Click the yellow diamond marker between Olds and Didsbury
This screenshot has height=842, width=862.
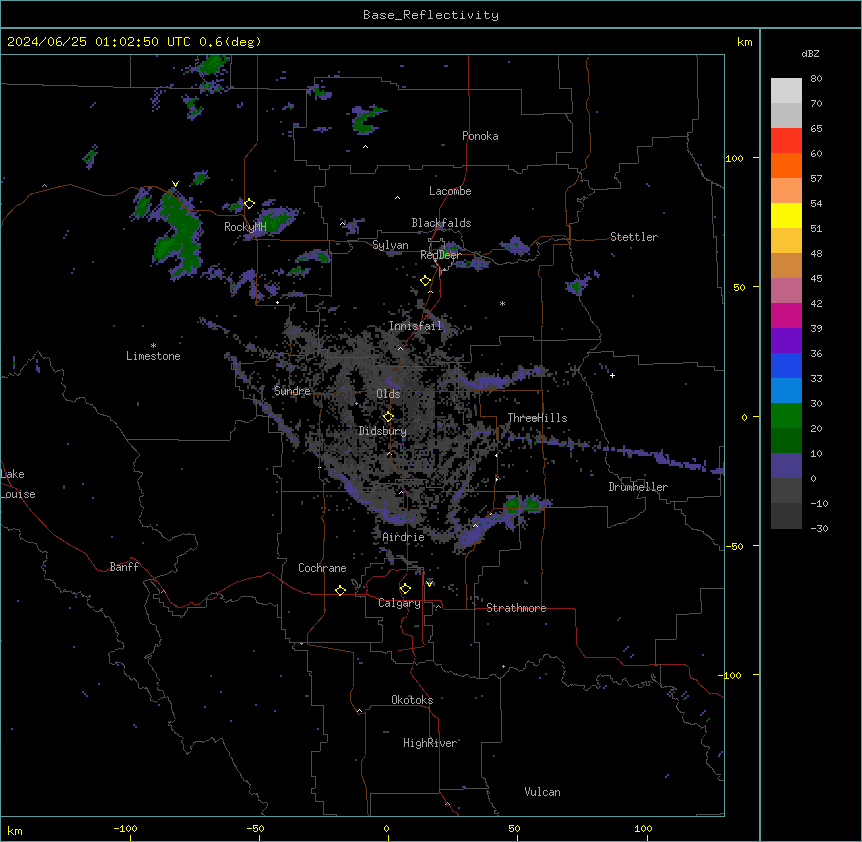388,417
